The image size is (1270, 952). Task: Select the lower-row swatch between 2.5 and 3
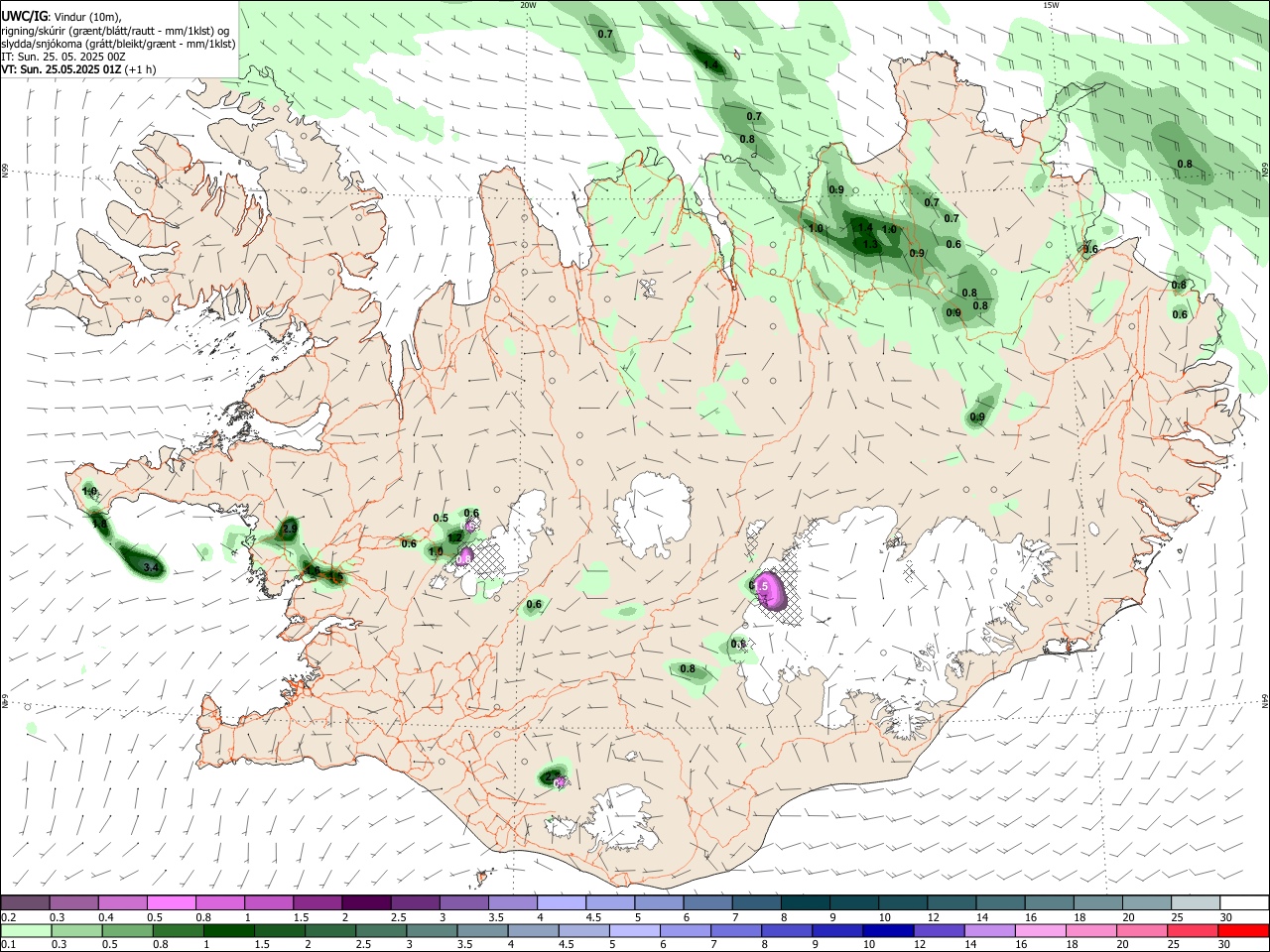(380, 930)
